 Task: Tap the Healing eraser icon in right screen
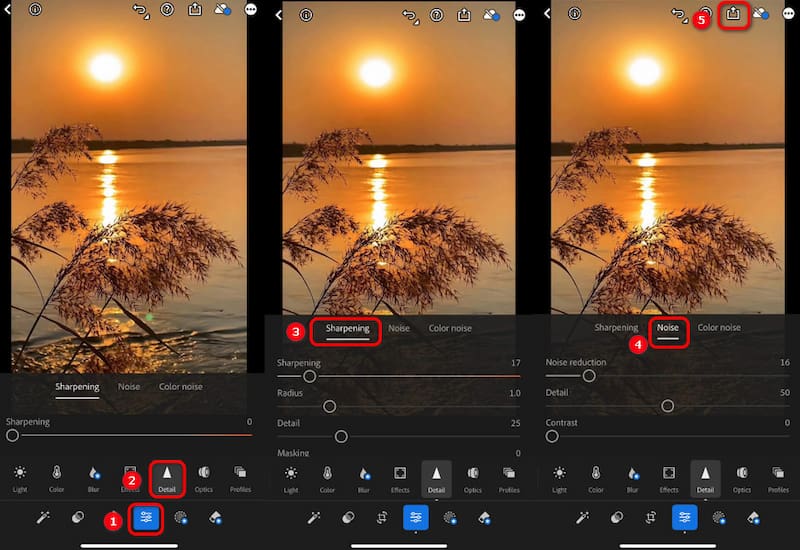[752, 517]
